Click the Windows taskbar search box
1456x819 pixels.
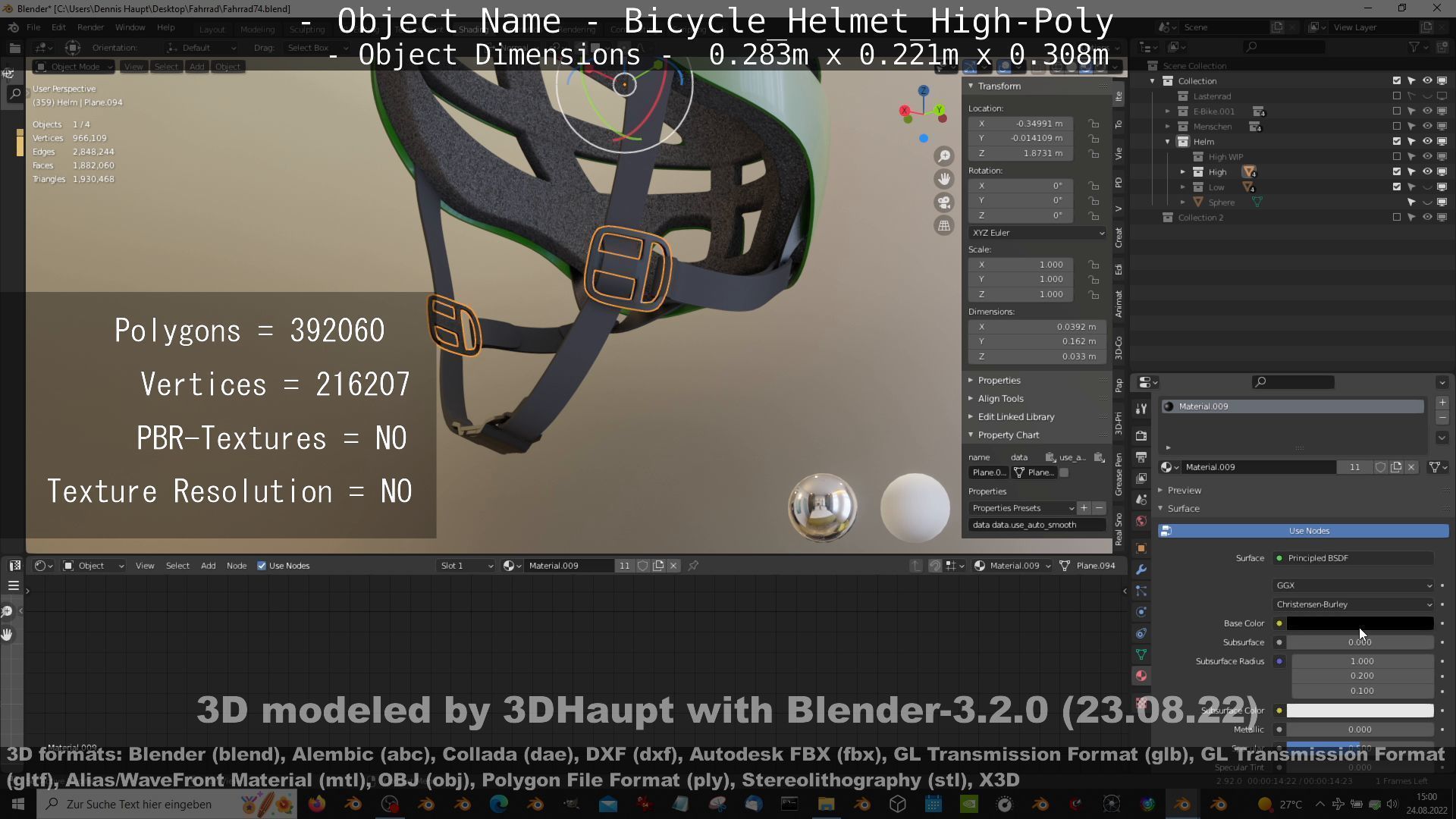pyautogui.click(x=165, y=804)
